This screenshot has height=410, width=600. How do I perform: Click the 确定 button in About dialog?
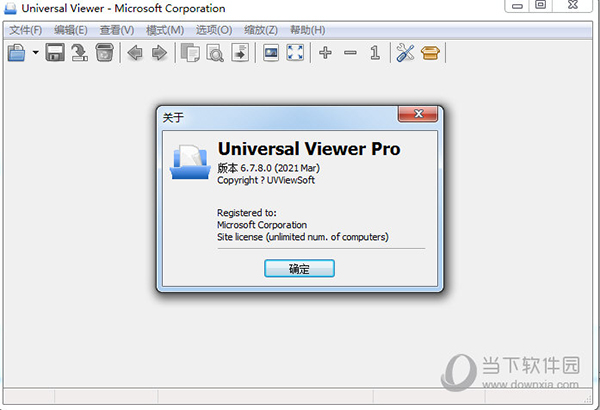299,268
